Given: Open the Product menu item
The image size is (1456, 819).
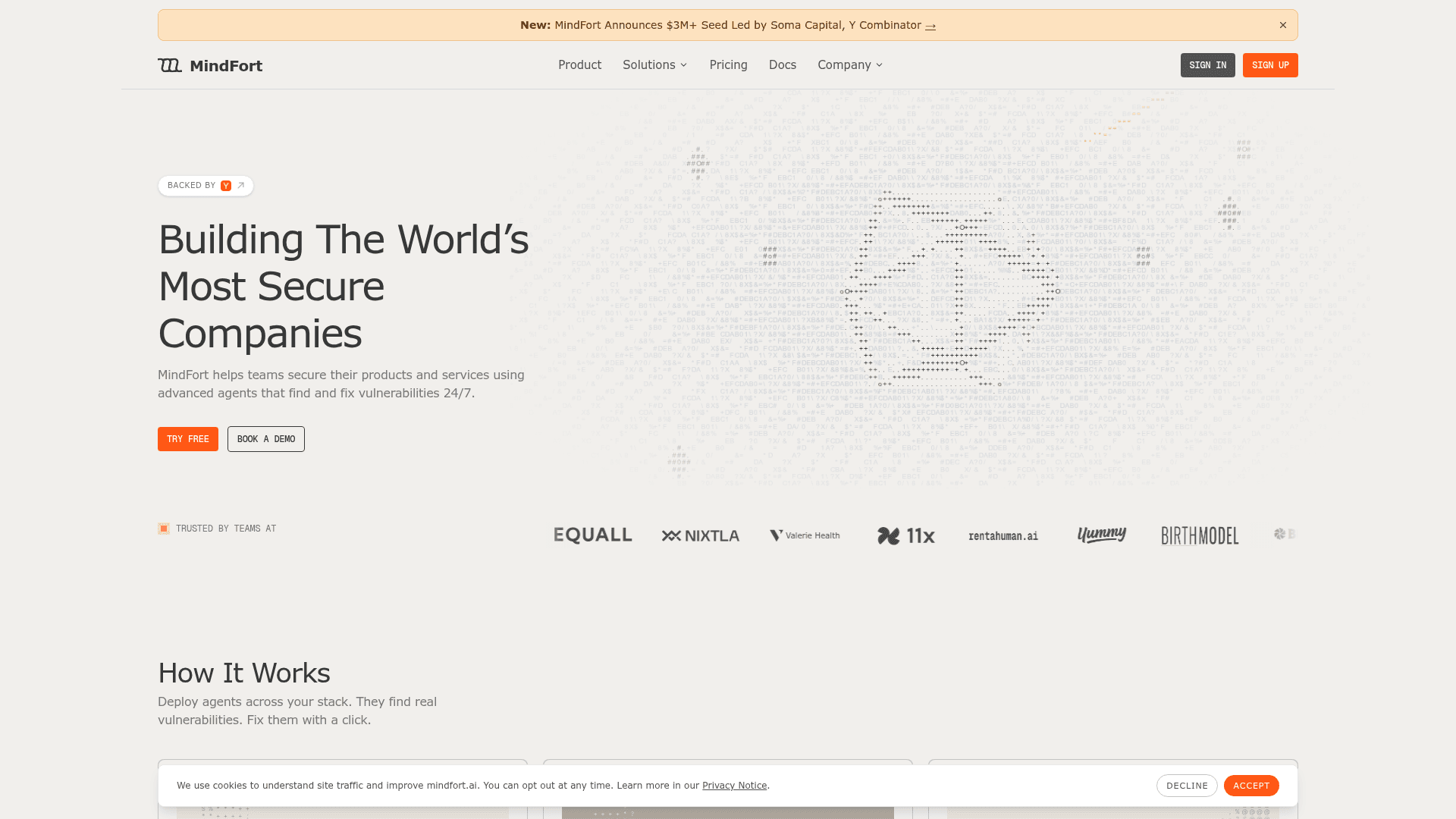Looking at the screenshot, I should (579, 65).
